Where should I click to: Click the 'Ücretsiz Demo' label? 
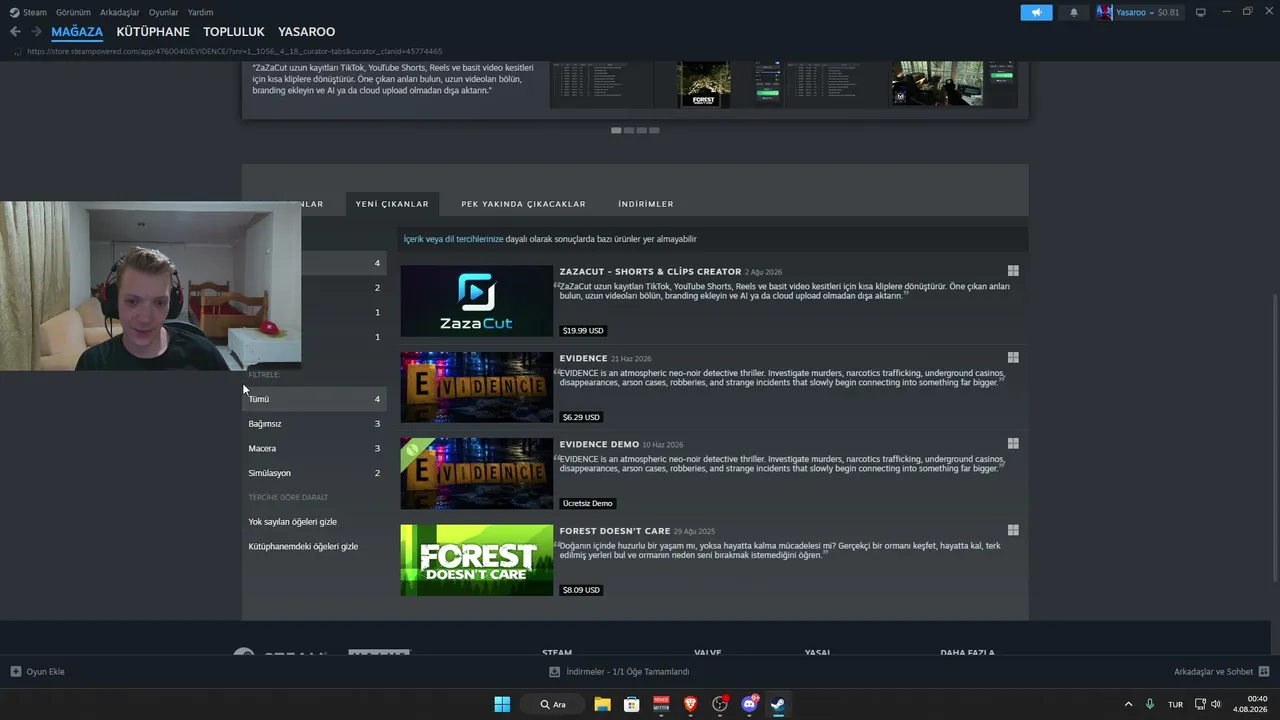click(587, 503)
